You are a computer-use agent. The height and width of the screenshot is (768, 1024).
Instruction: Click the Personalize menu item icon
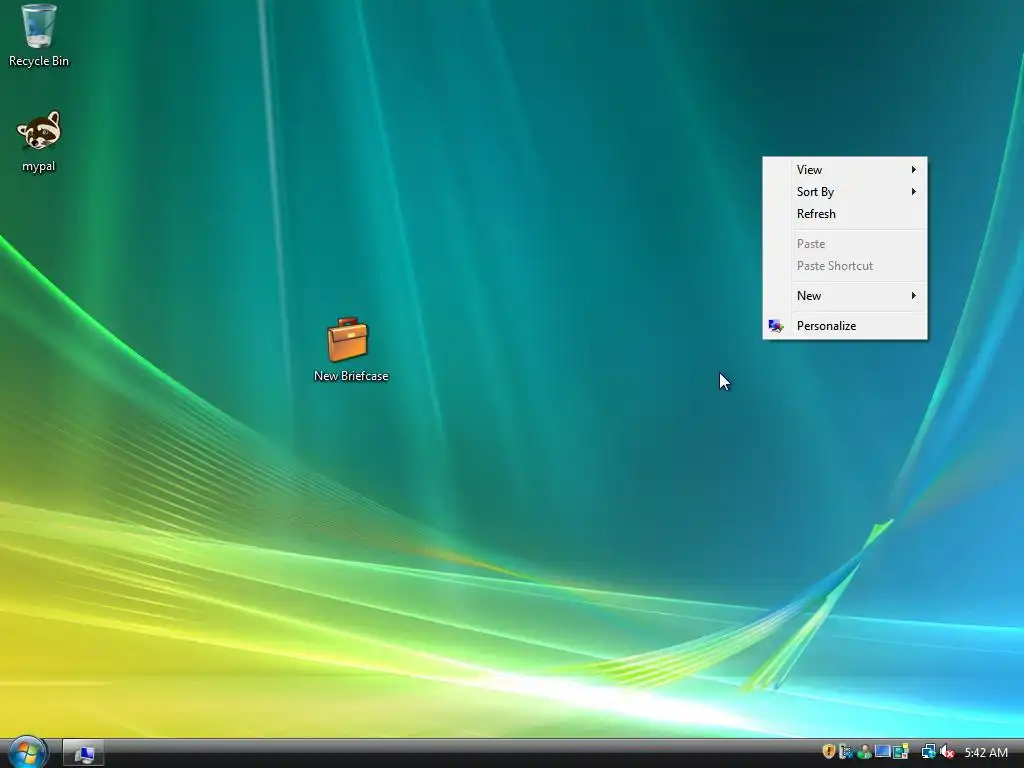pos(776,326)
